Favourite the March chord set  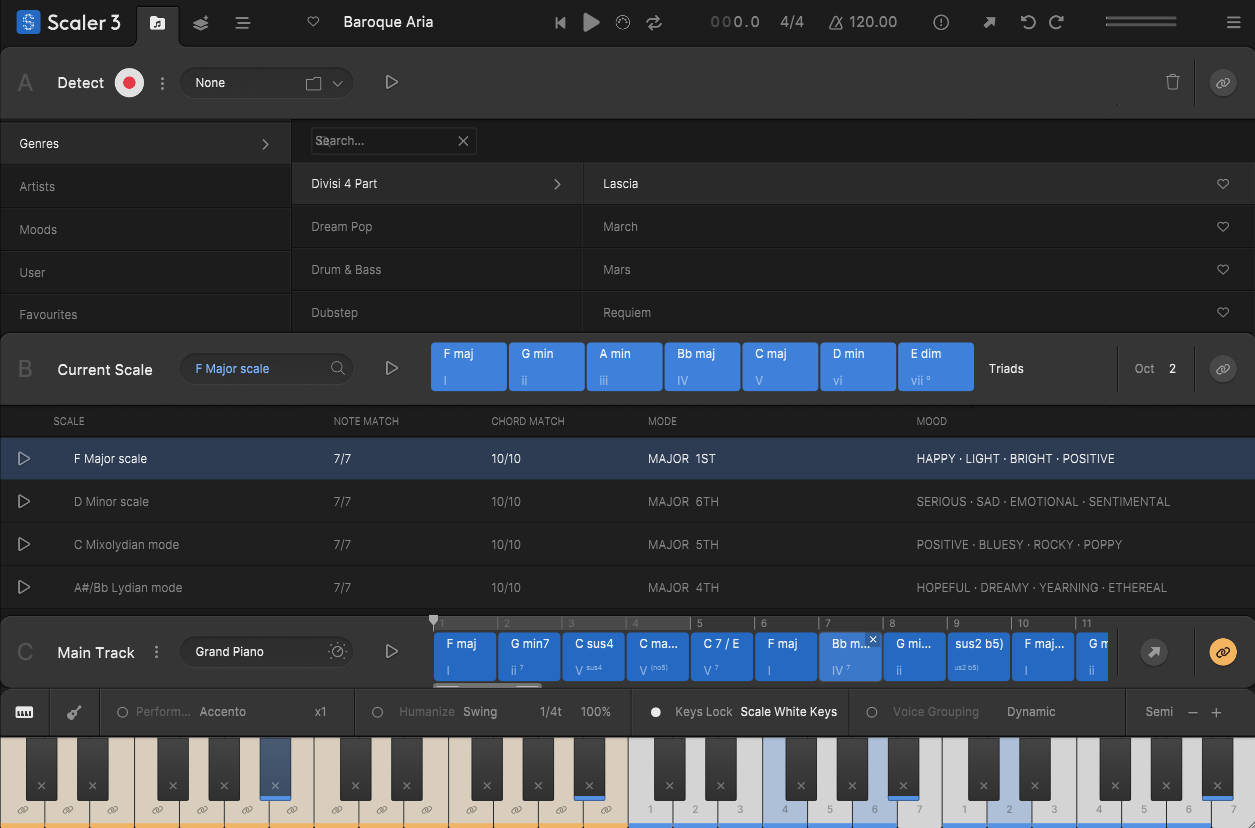click(x=1222, y=227)
